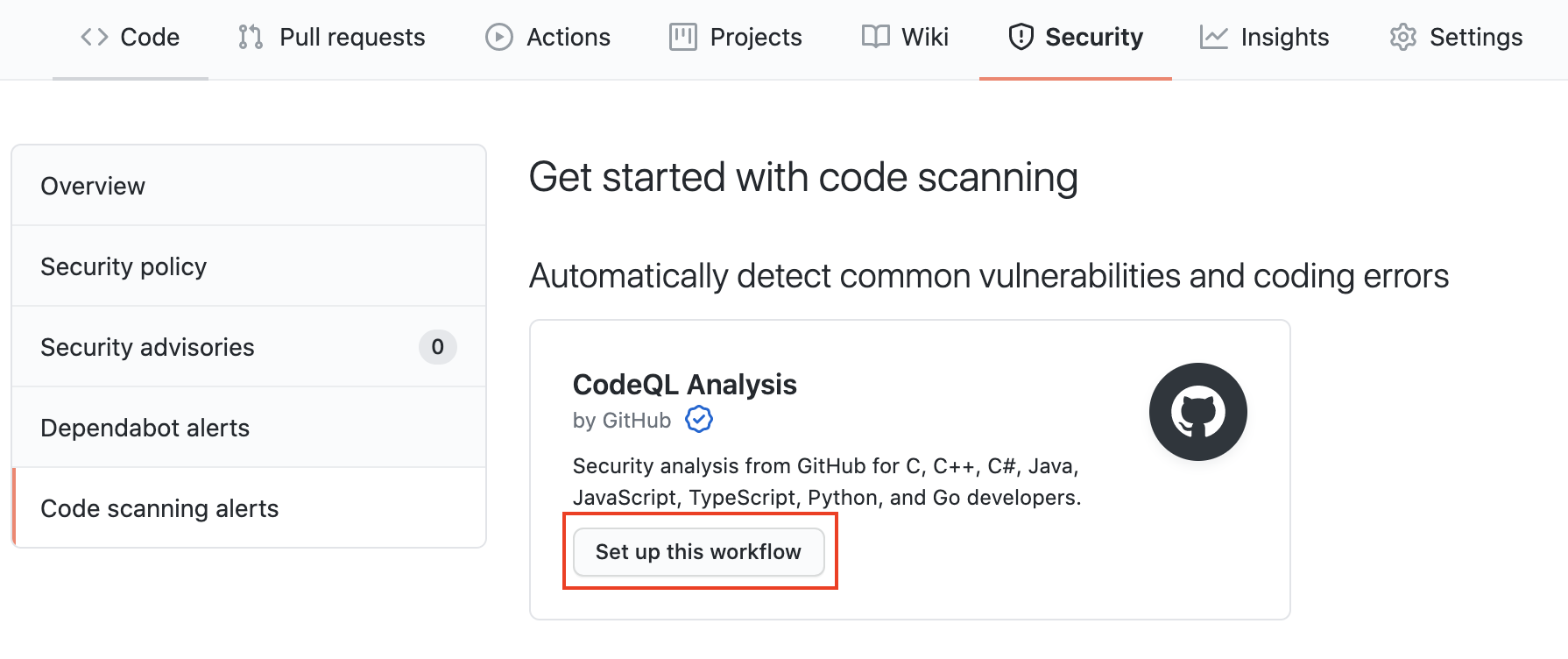Click the Settings gear icon
Image resolution: width=1568 pixels, height=659 pixels.
click(1403, 37)
